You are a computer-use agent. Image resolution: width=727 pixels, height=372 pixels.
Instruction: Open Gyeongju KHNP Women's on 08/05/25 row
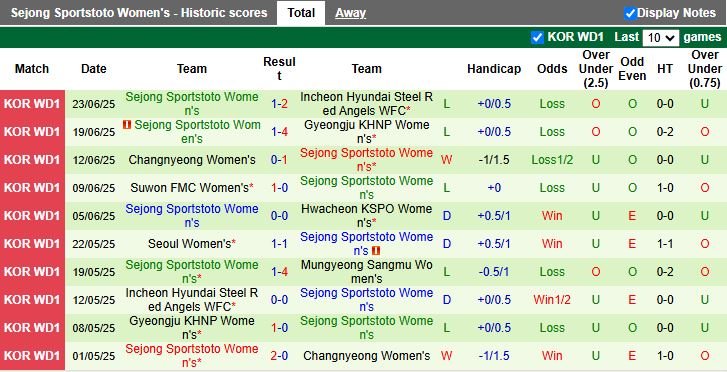tap(192, 328)
